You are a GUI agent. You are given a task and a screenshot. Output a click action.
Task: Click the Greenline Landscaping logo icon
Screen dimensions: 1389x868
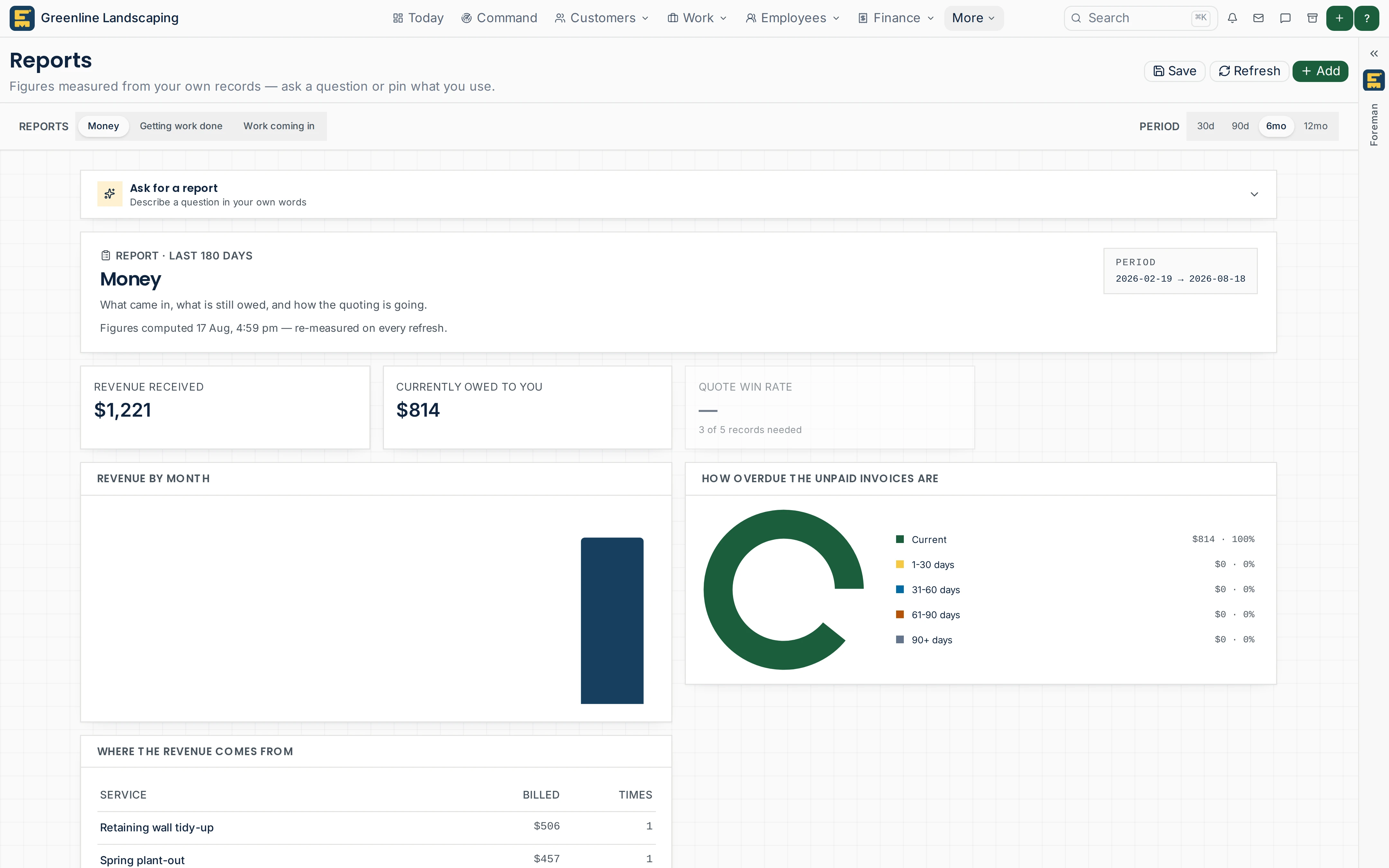(x=22, y=18)
